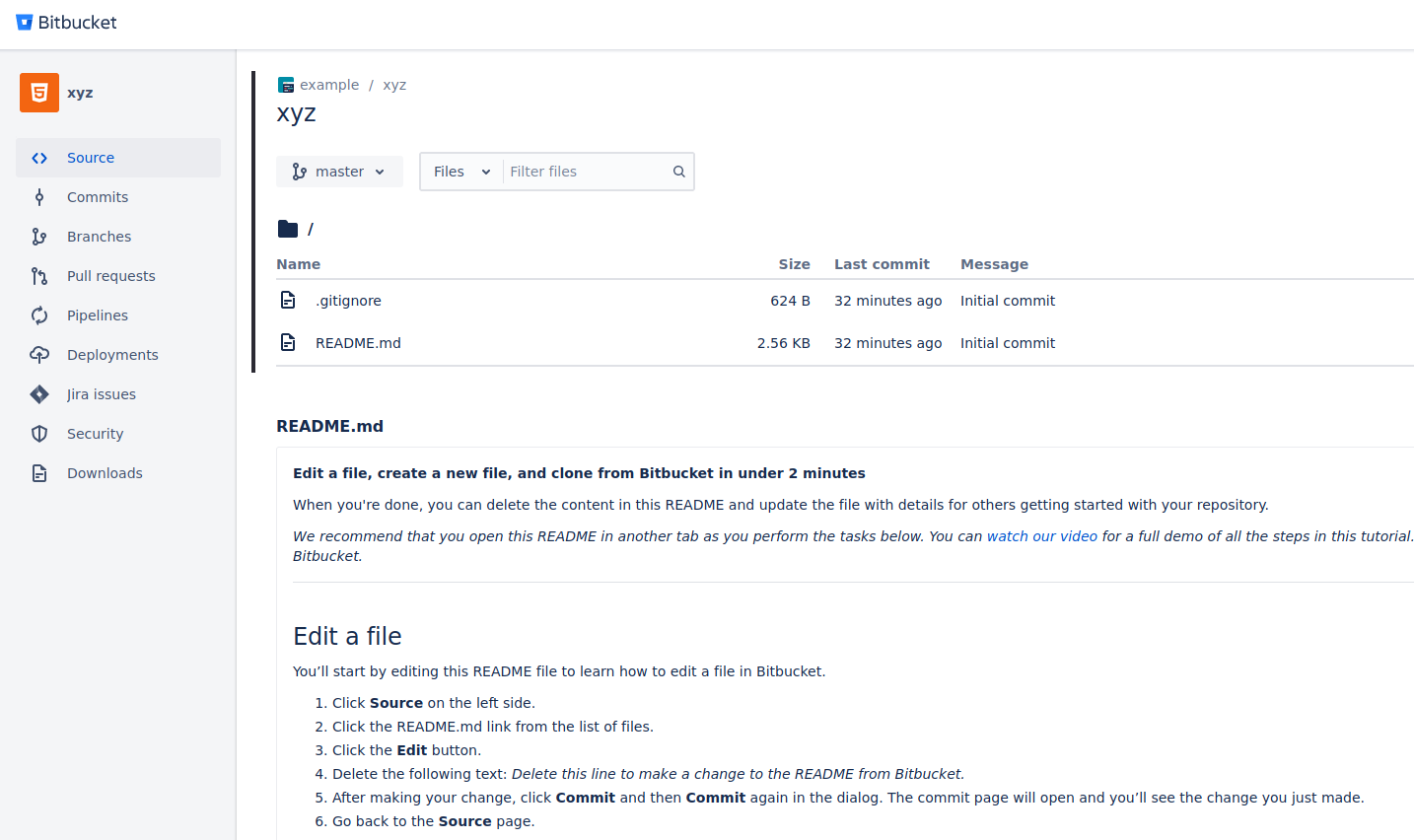Click the .gitignore file icon

[288, 300]
